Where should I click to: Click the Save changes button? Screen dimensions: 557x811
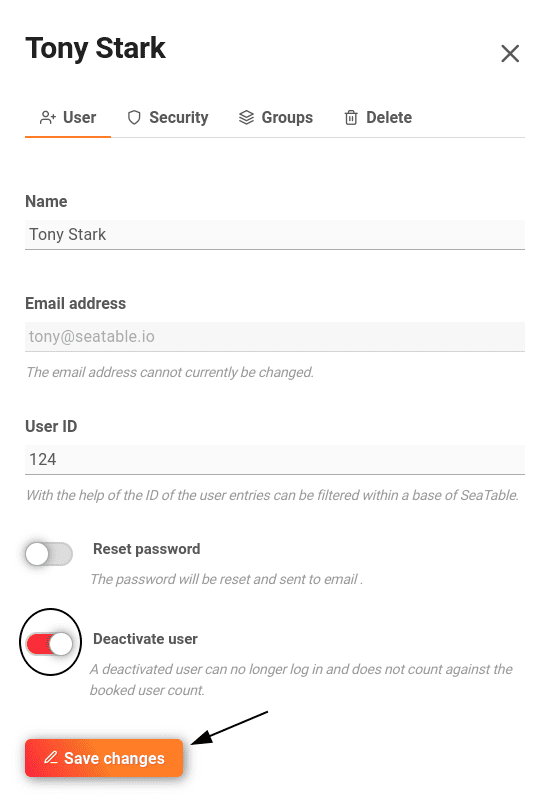click(x=104, y=758)
